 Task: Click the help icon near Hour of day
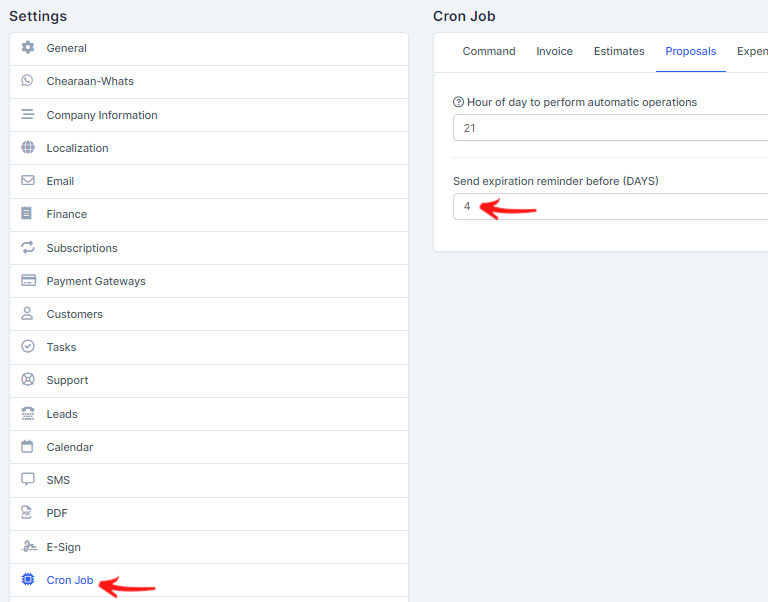pos(459,102)
